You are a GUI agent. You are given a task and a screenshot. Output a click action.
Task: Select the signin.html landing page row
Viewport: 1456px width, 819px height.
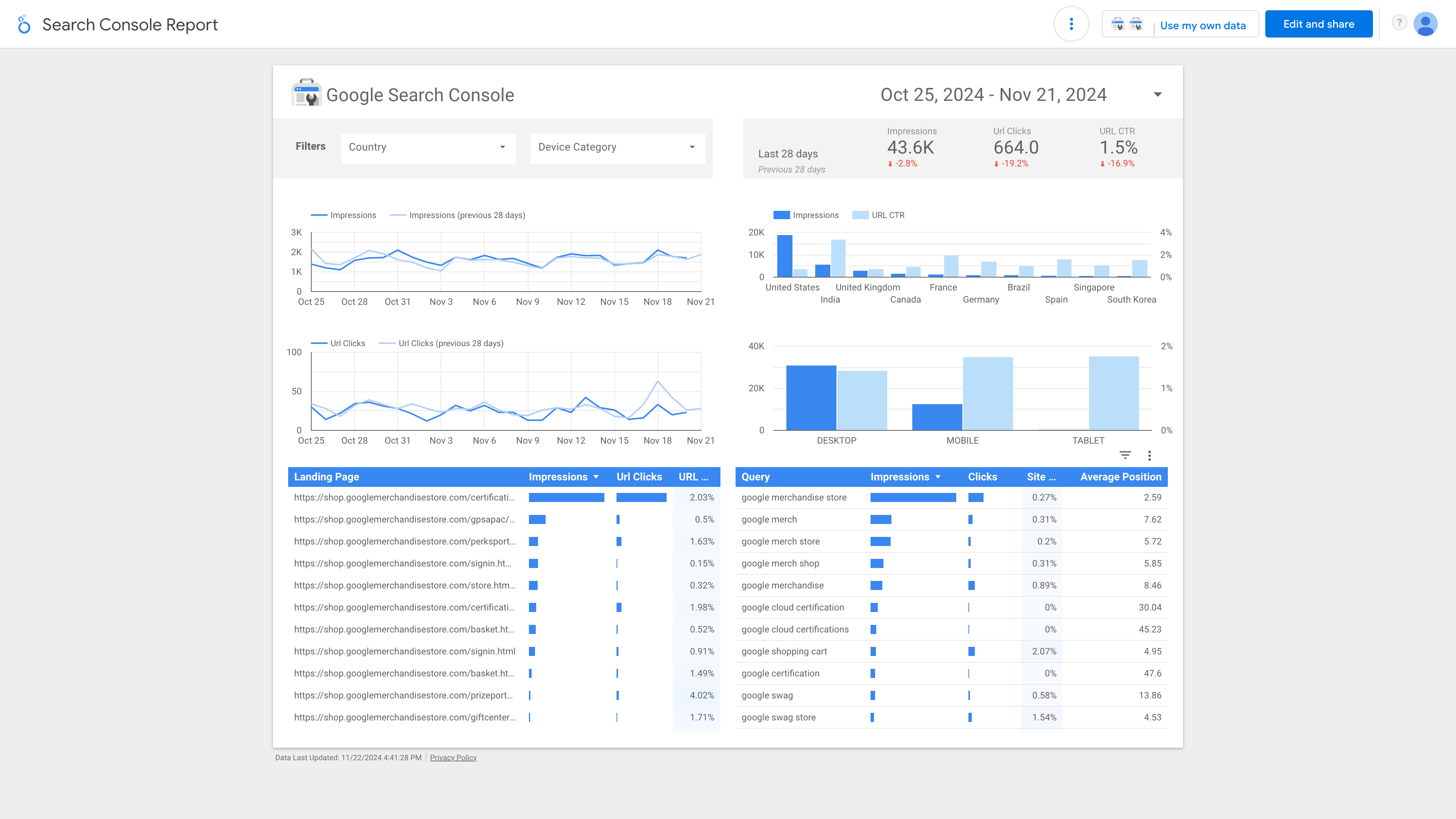pyautogui.click(x=504, y=652)
